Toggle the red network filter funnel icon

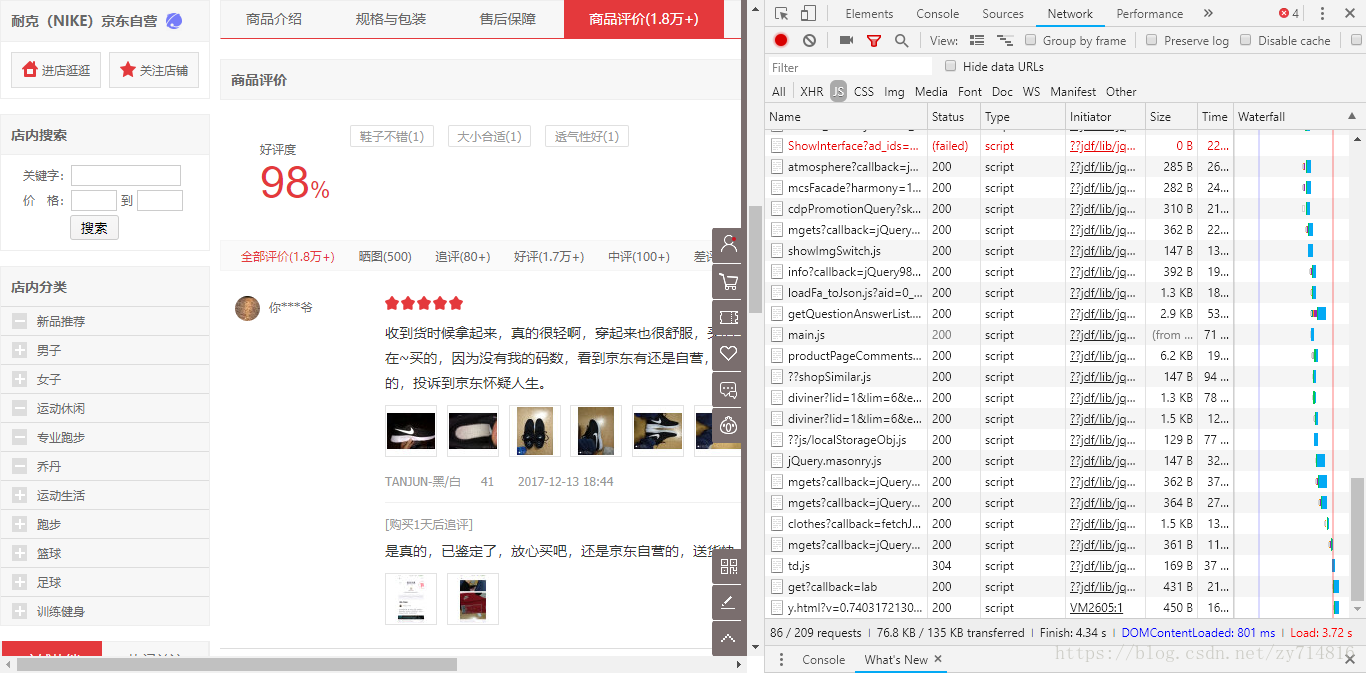pos(874,41)
